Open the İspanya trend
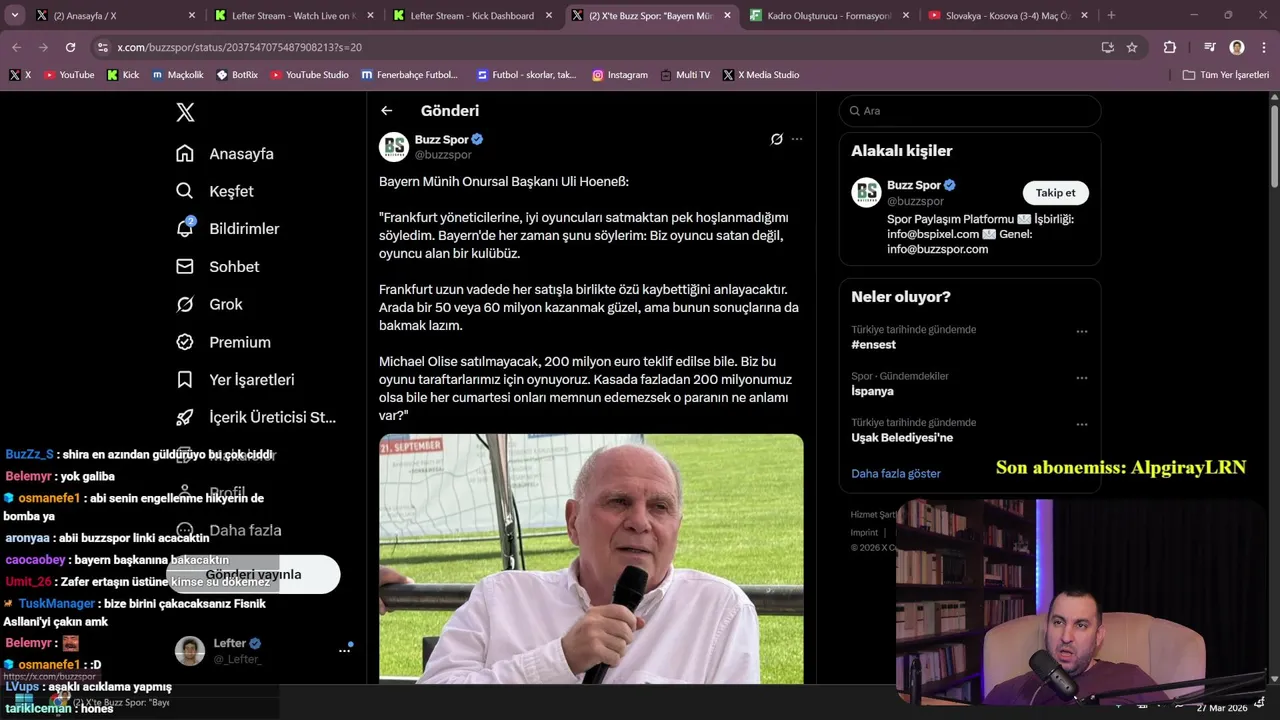 [x=872, y=391]
